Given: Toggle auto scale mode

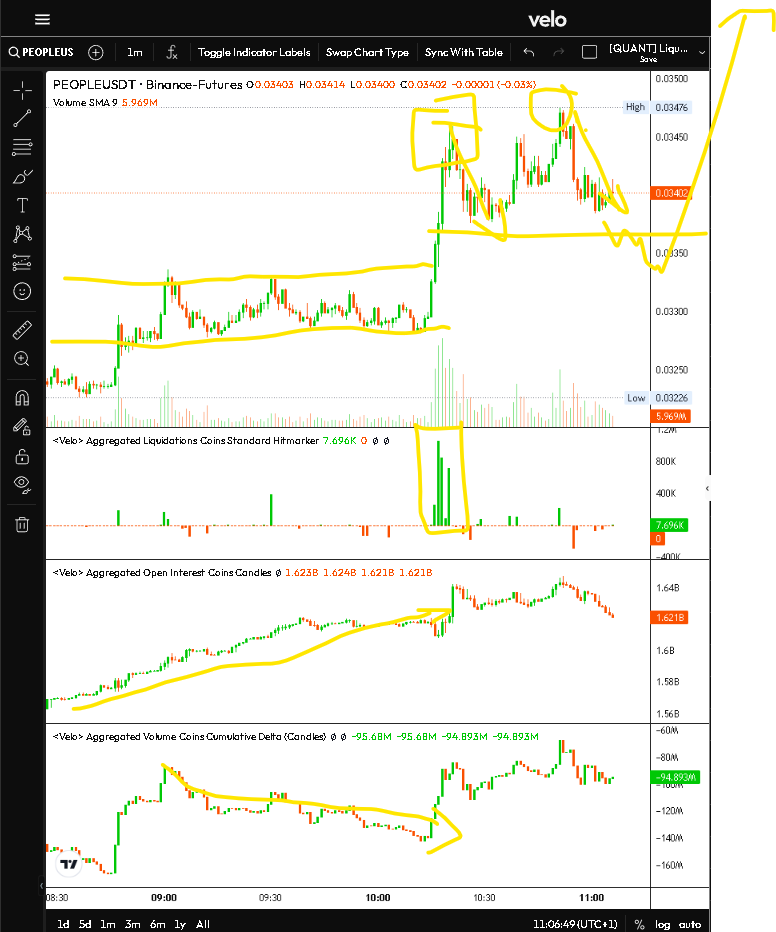Looking at the screenshot, I should pos(690,924).
